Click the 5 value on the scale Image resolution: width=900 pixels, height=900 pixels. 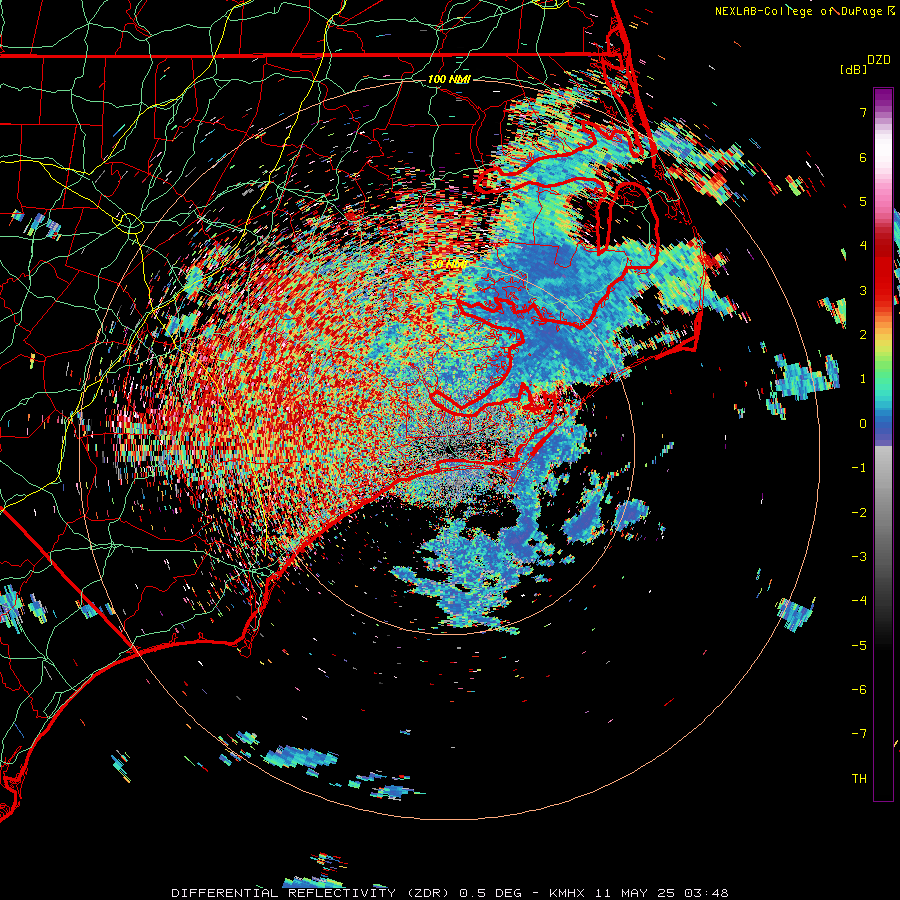863,201
